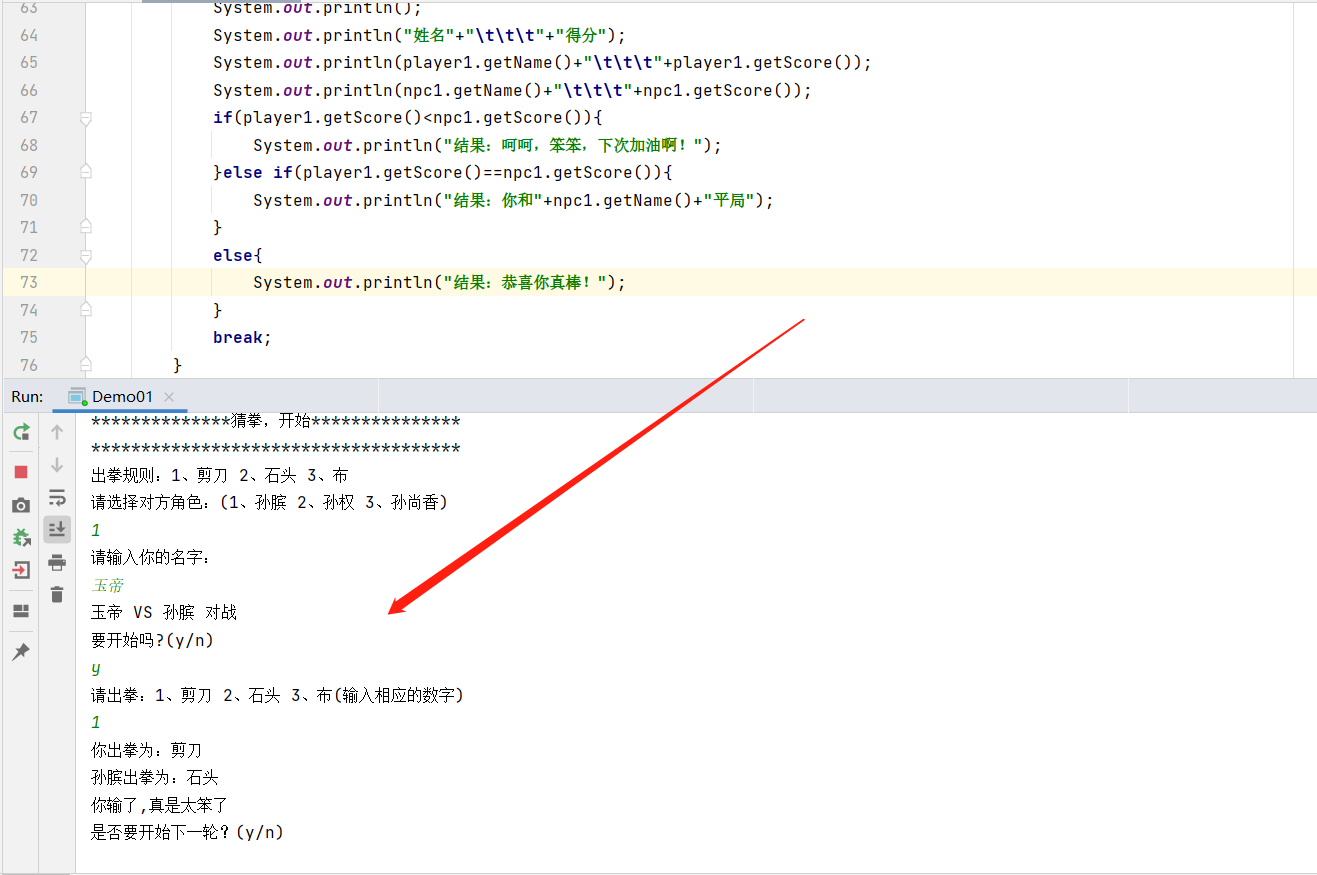1317x875 pixels.
Task: Click line number 73 in the gutter
Action: [x=29, y=282]
